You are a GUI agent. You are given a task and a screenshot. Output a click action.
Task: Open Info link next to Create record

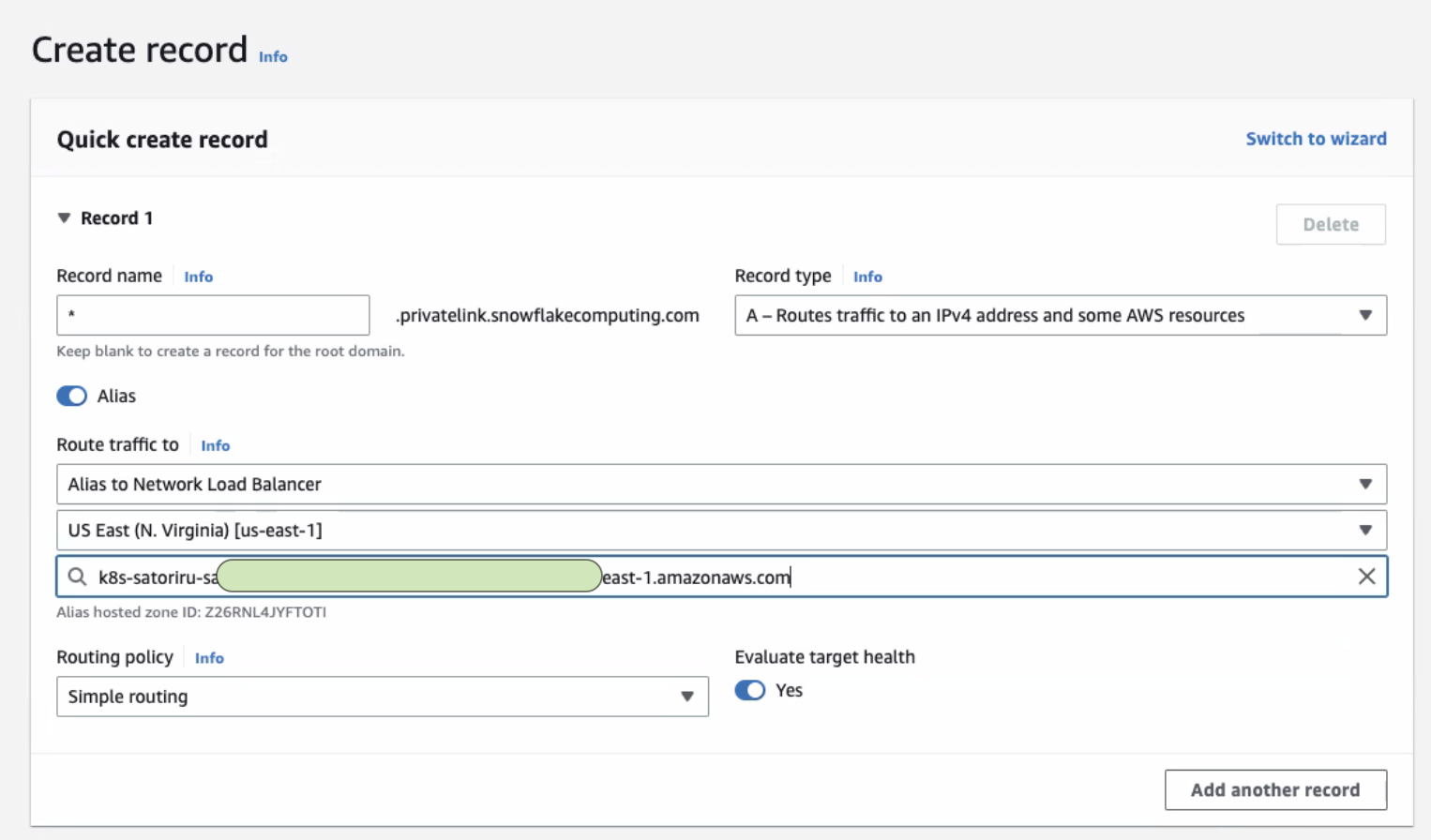click(273, 56)
